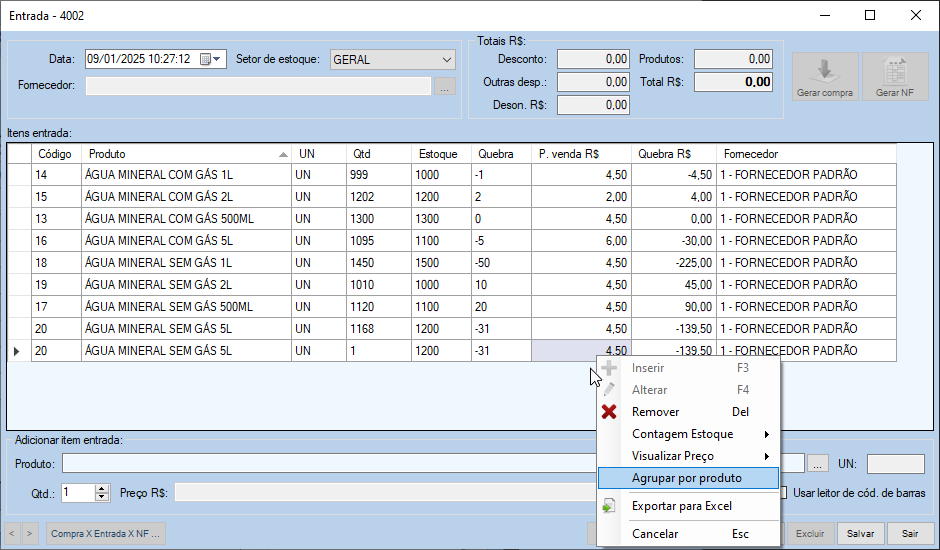Increase Qtd. value with up stepper arrow
The width and height of the screenshot is (940, 550).
click(101, 488)
